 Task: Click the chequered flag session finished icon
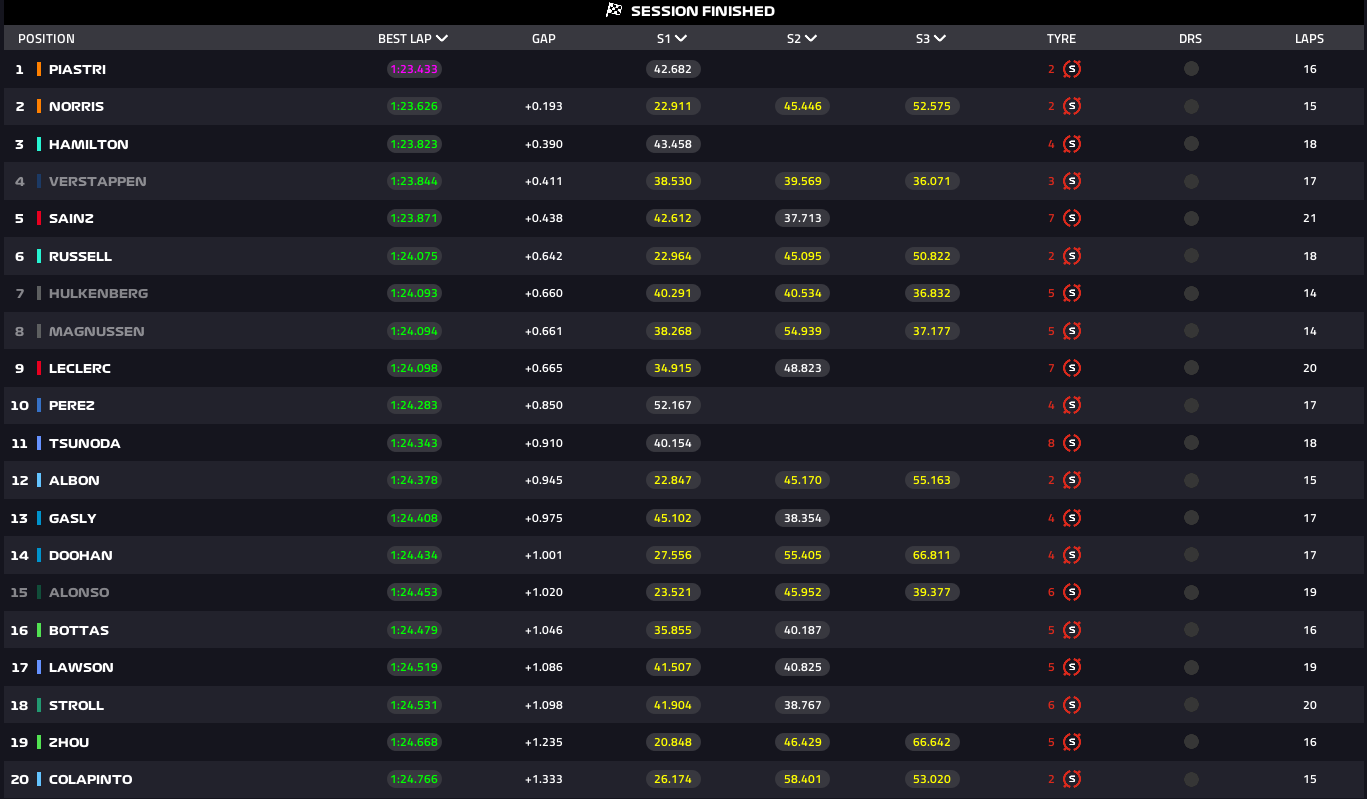[x=615, y=11]
